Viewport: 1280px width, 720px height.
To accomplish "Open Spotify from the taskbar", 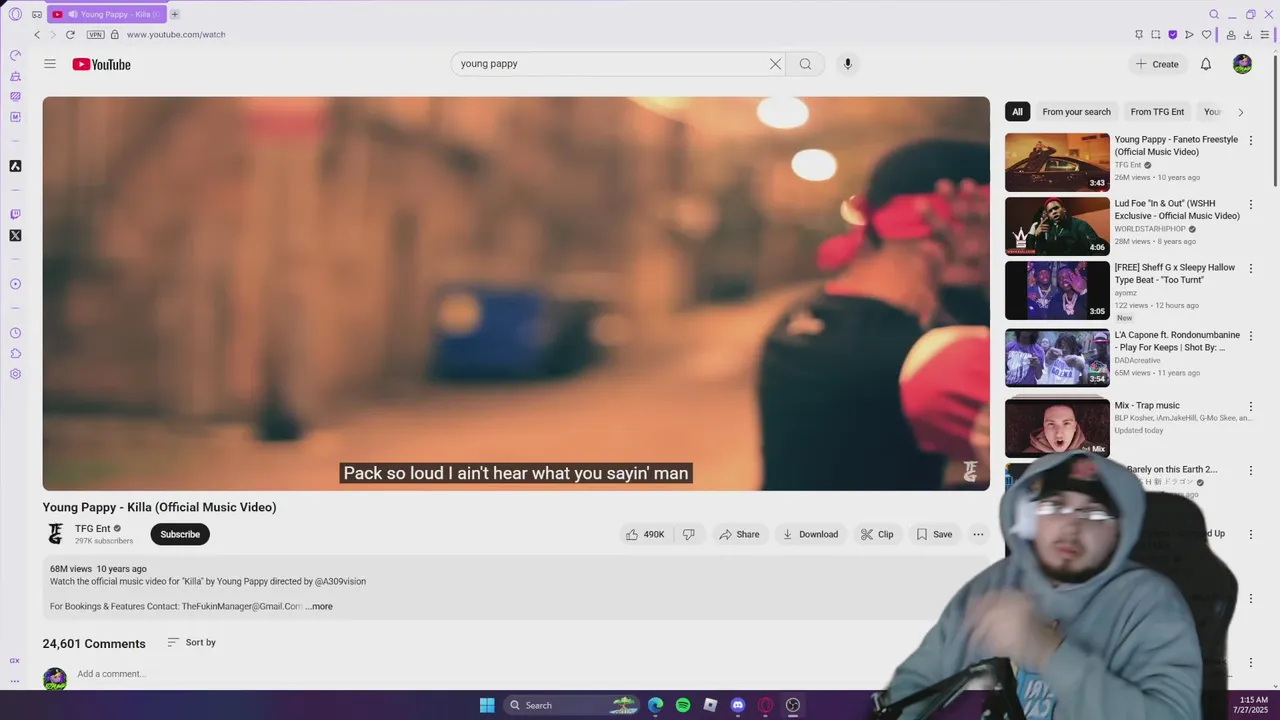I will pos(683,705).
